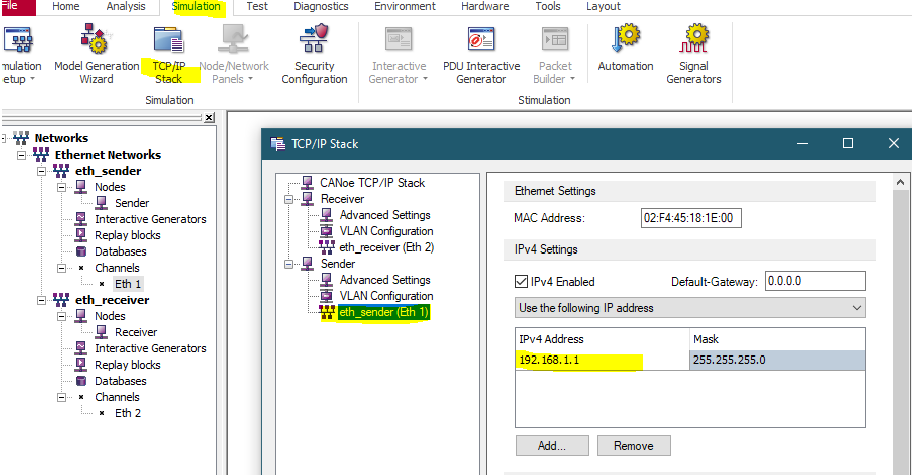Select Interactive Generators under eth_sender

click(x=150, y=219)
